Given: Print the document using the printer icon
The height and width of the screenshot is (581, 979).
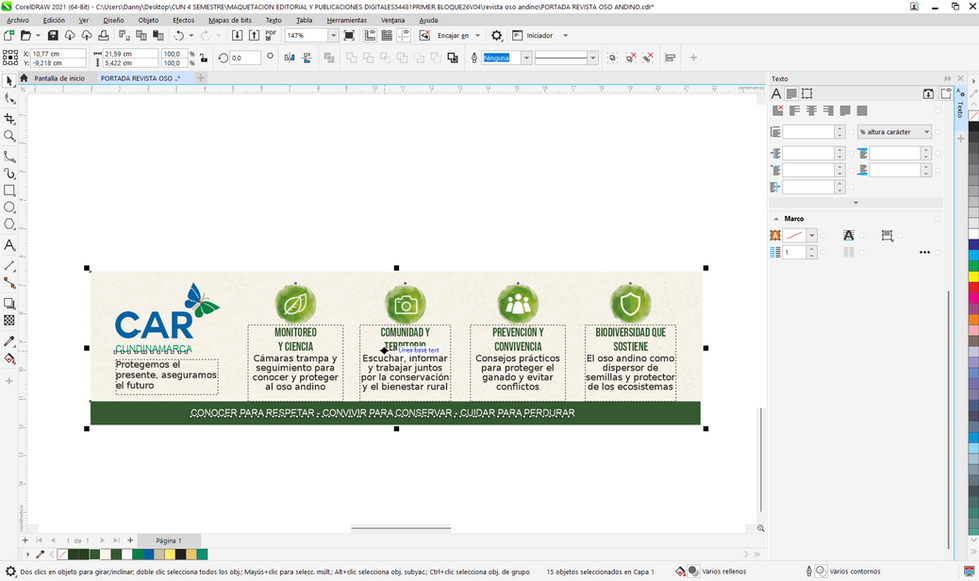Looking at the screenshot, I should pos(104,36).
